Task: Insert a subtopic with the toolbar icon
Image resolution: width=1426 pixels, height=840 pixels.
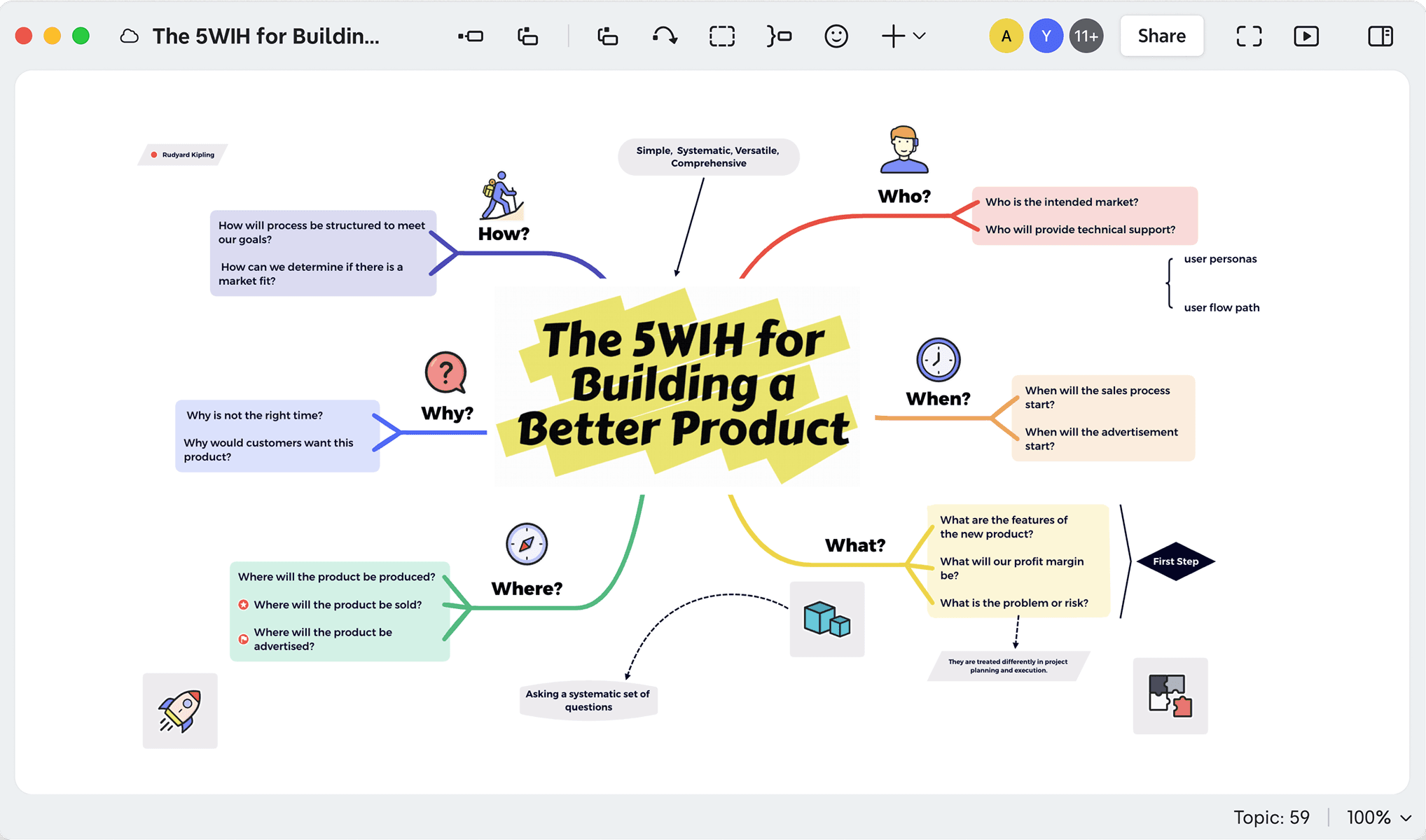Action: coord(527,36)
